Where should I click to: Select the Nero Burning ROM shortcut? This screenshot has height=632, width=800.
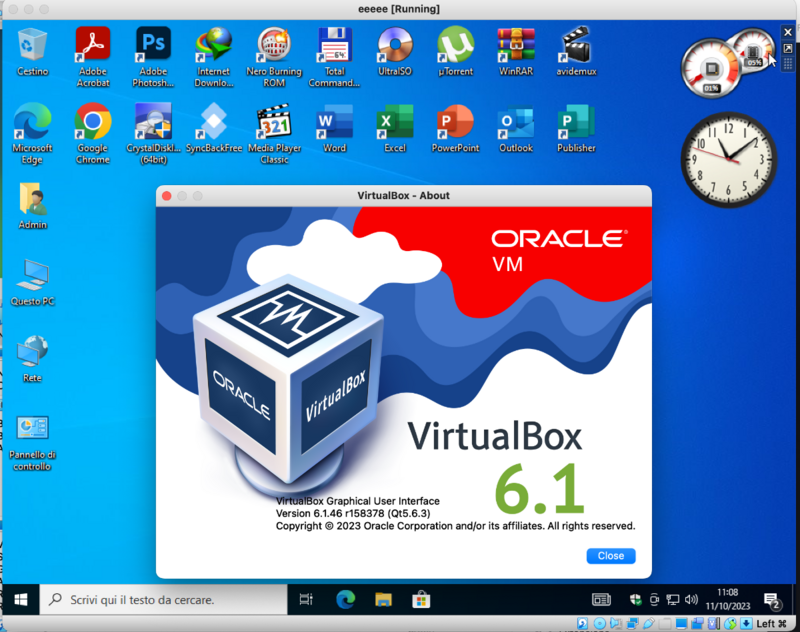(274, 57)
